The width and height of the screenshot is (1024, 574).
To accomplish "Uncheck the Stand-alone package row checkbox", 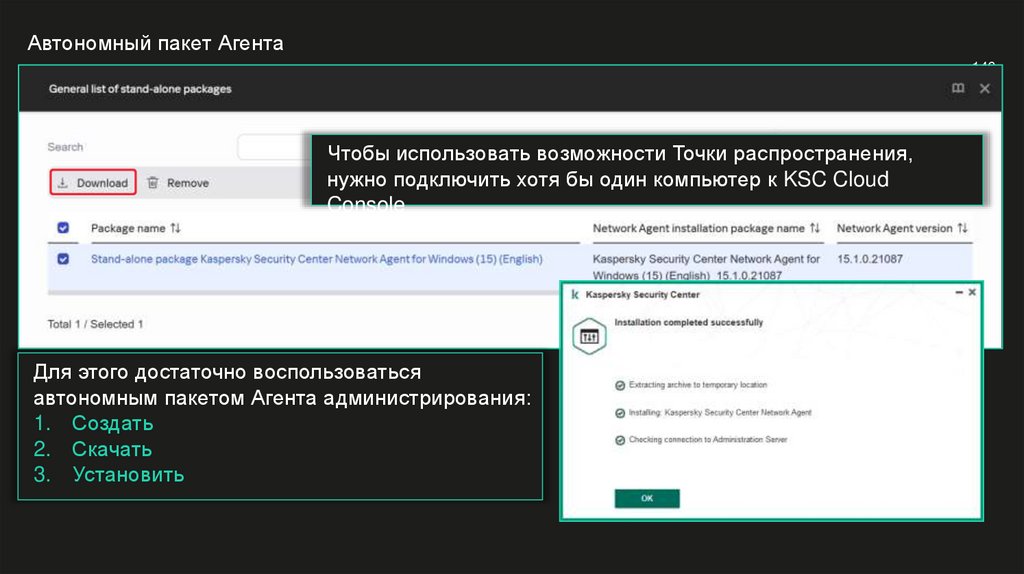I will point(63,259).
